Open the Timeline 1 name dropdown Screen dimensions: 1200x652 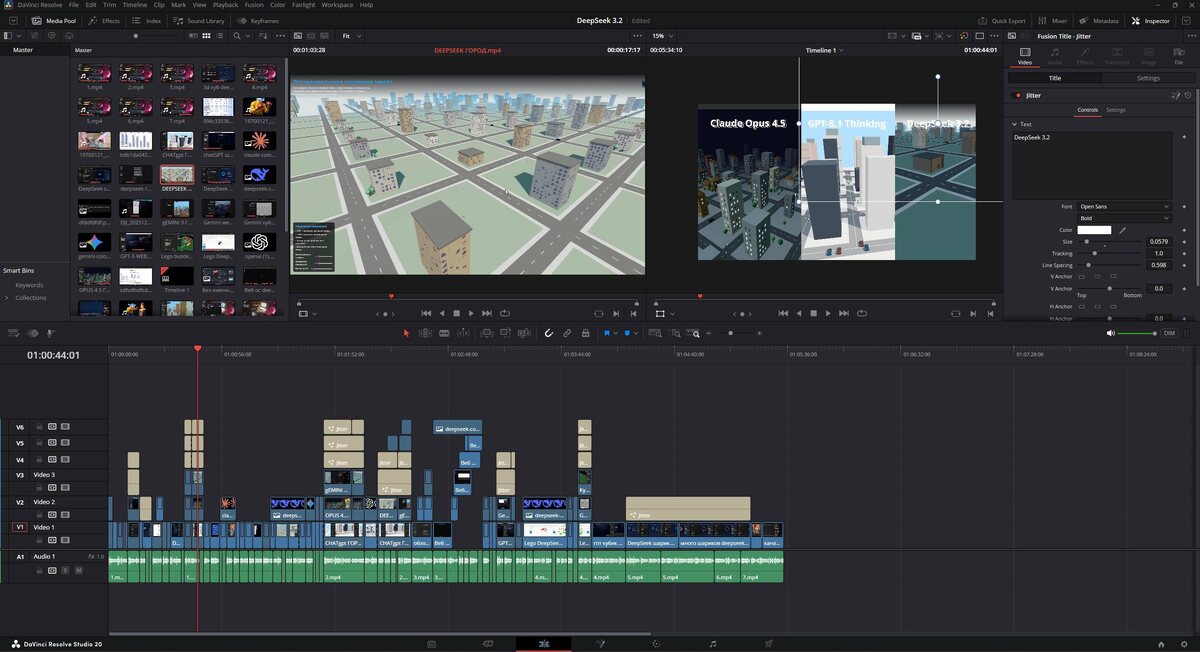(x=825, y=49)
